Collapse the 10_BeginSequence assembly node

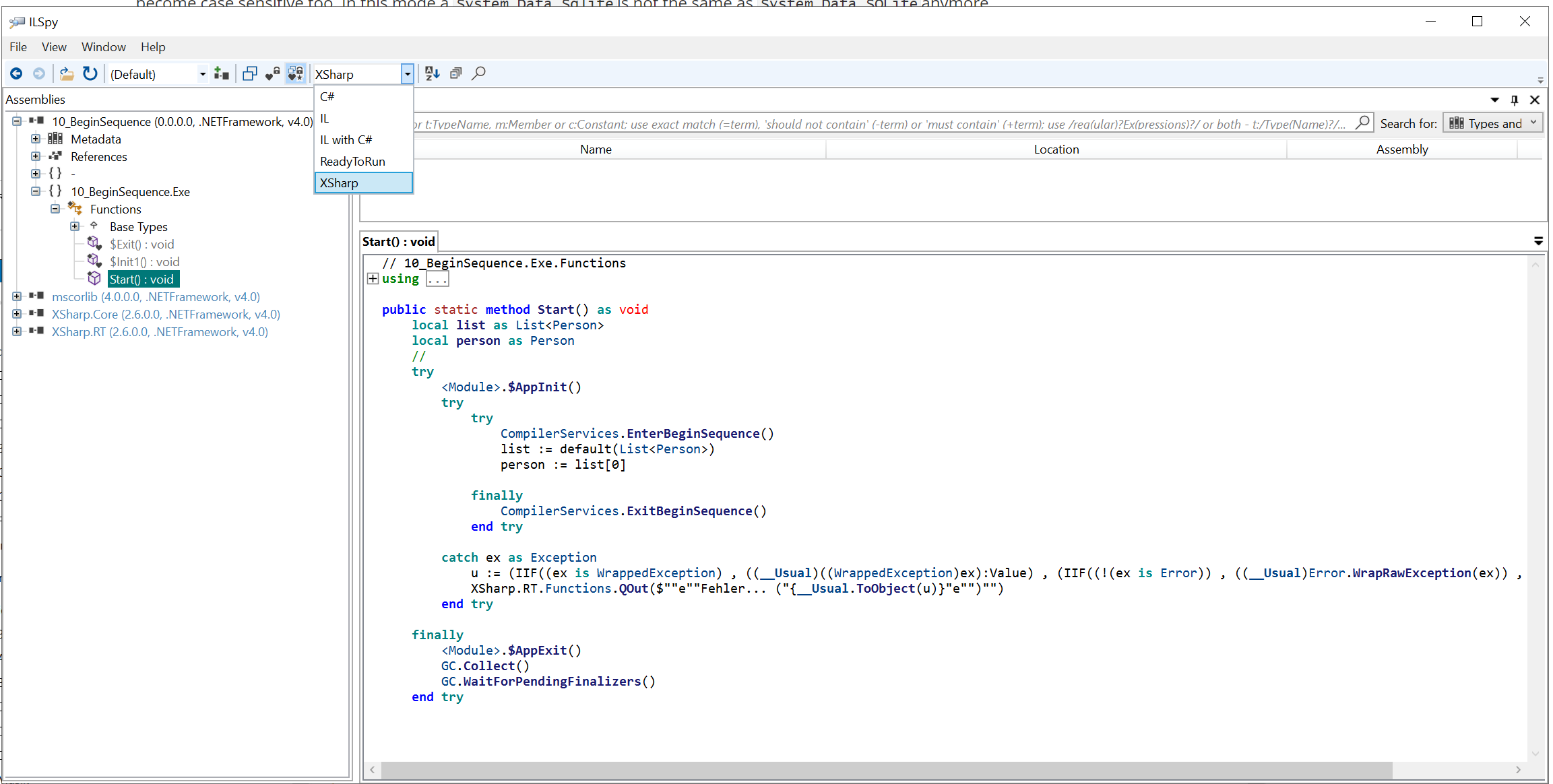point(17,121)
